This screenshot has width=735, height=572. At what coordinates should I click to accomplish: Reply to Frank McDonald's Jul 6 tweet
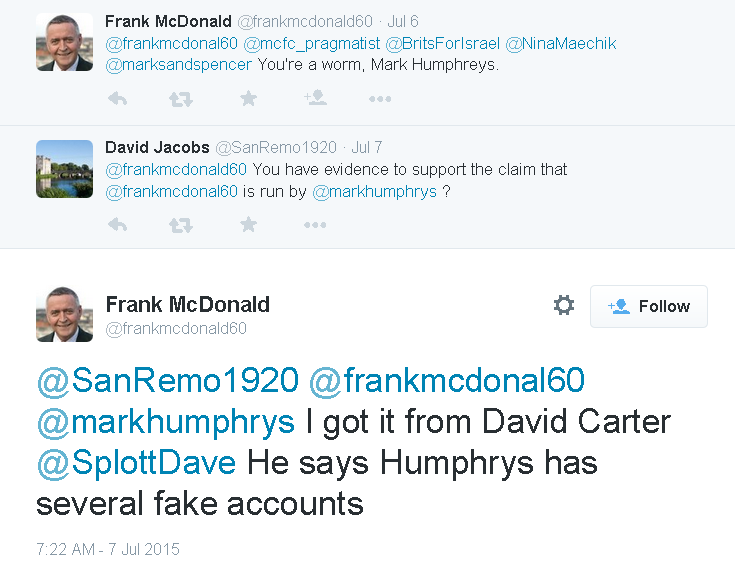click(x=117, y=99)
